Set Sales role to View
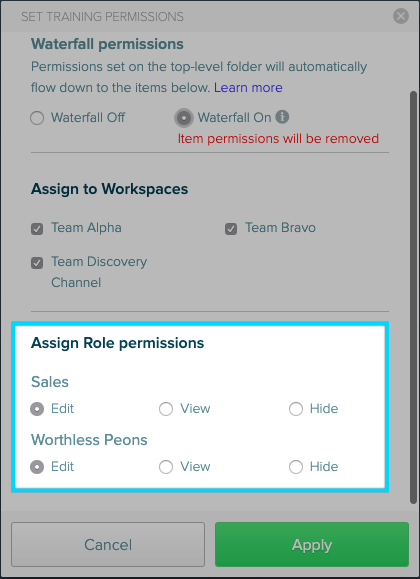Viewport: 420px width, 579px height. coord(166,409)
